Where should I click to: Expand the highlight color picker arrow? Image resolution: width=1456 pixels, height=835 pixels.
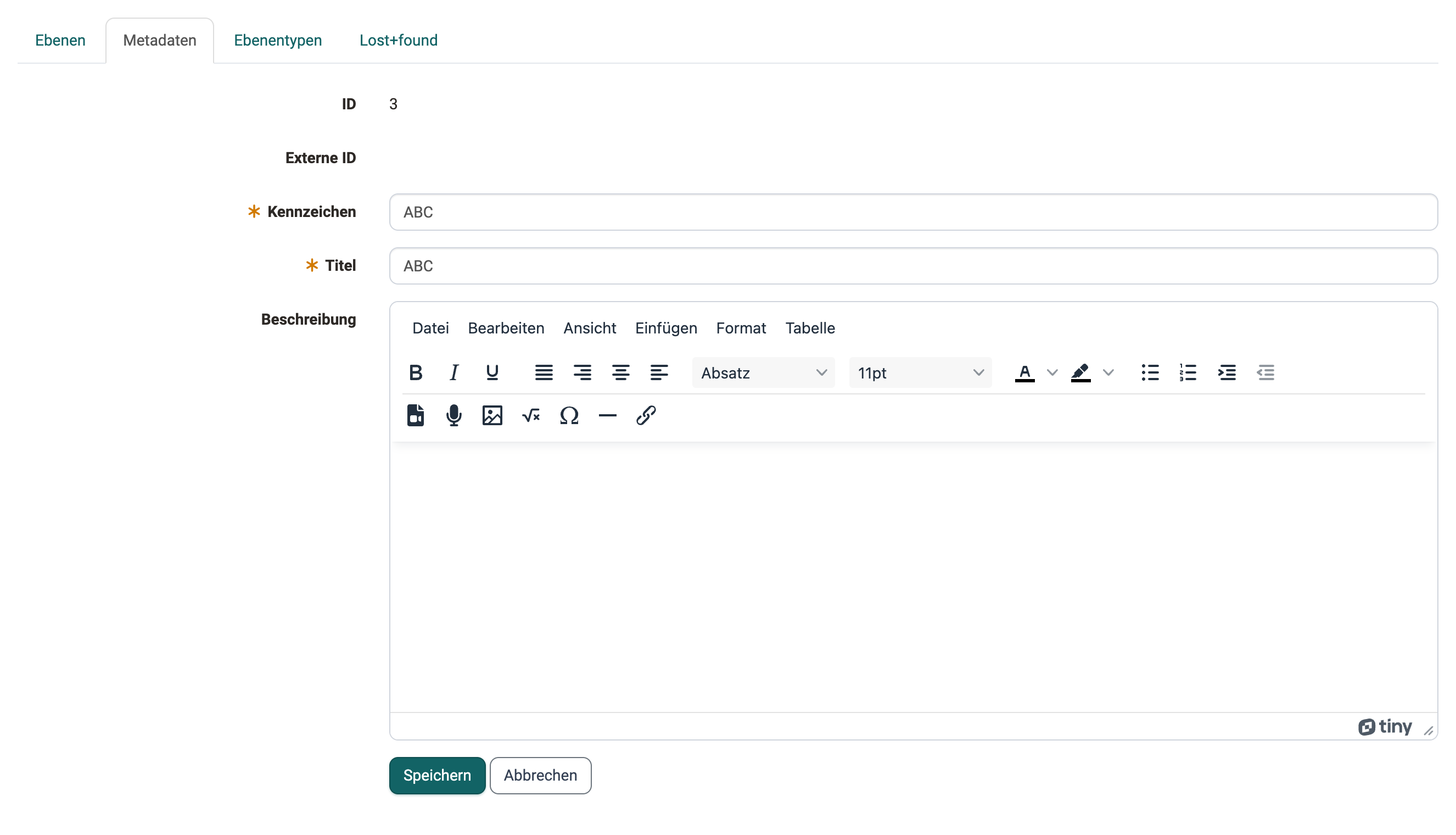[1108, 373]
